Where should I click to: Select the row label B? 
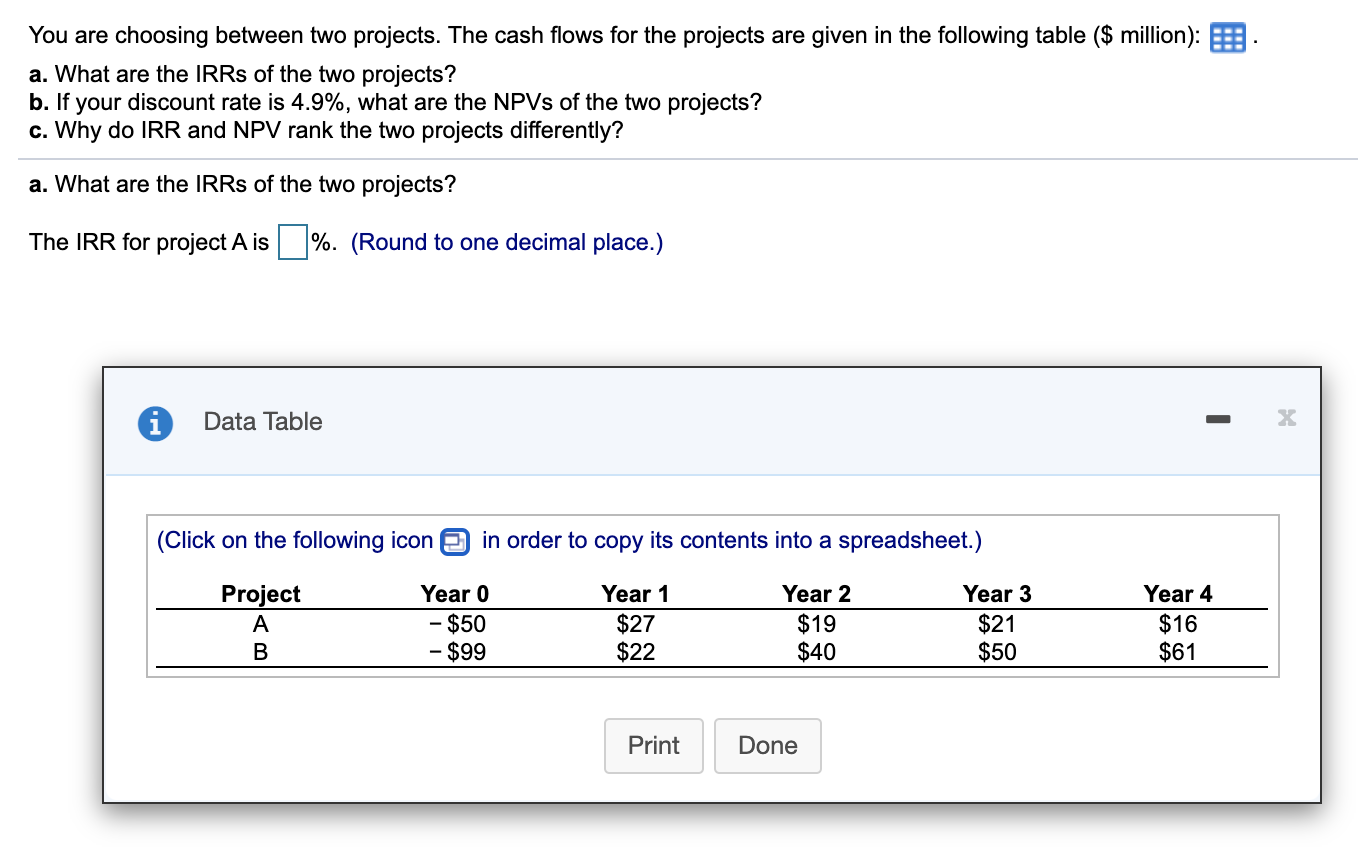[x=260, y=651]
